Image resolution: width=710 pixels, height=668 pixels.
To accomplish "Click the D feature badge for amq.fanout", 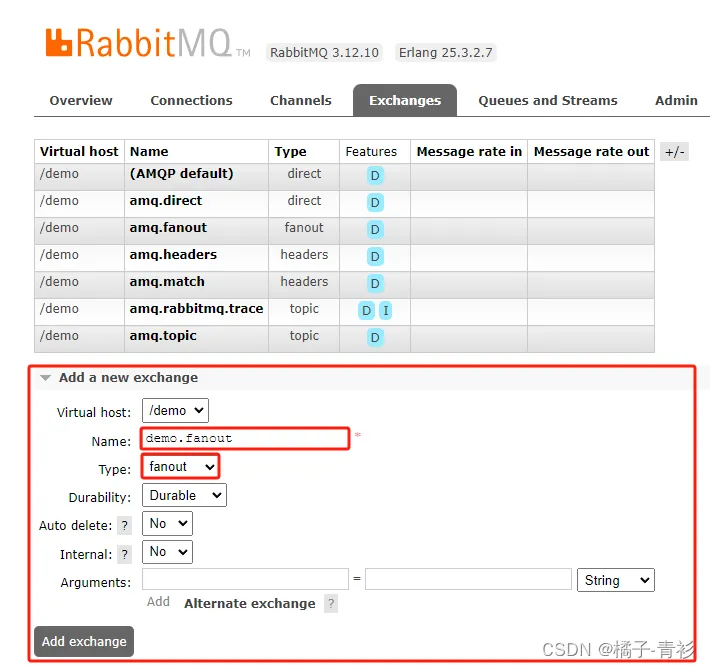I will click(375, 230).
